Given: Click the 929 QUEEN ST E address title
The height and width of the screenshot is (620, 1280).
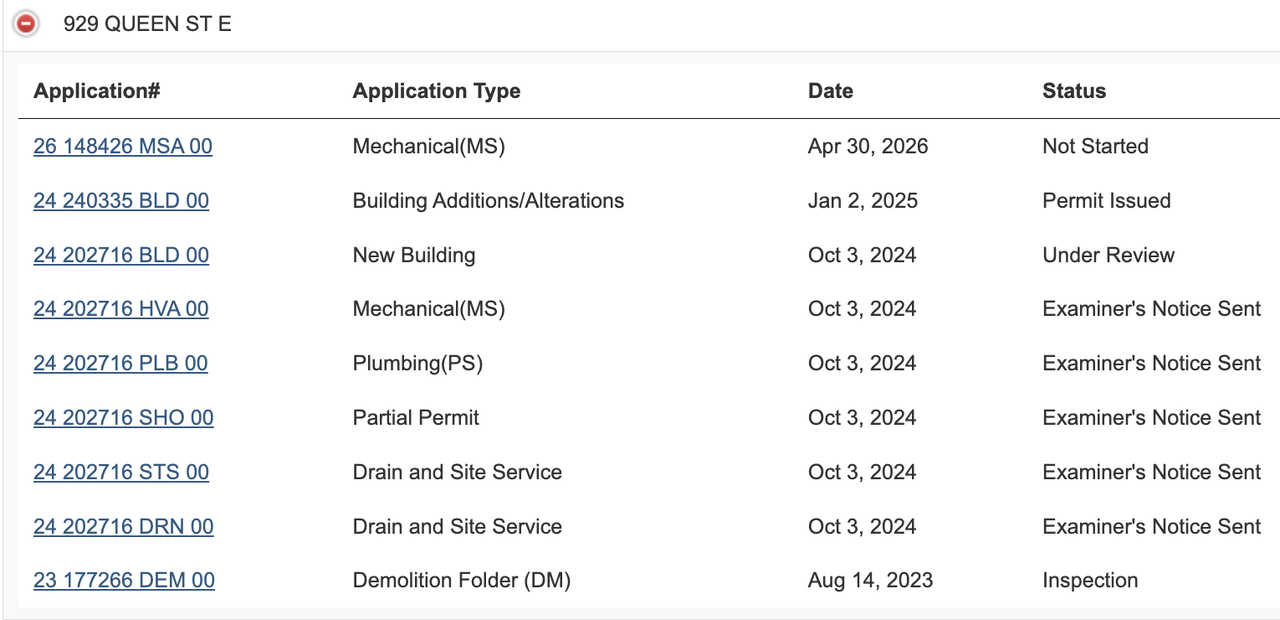Looking at the screenshot, I should (x=147, y=24).
